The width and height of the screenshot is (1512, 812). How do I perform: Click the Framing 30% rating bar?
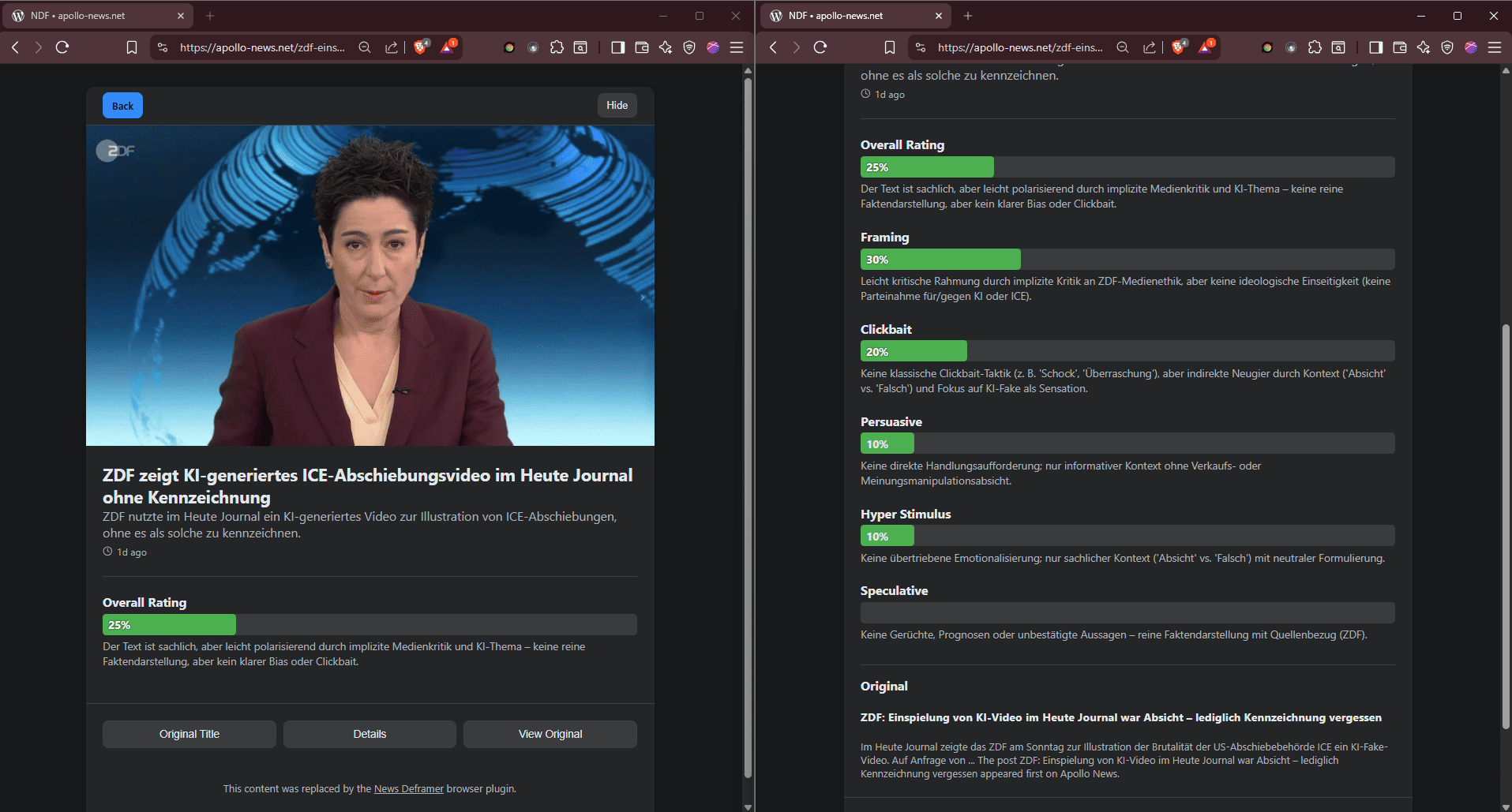[1127, 260]
